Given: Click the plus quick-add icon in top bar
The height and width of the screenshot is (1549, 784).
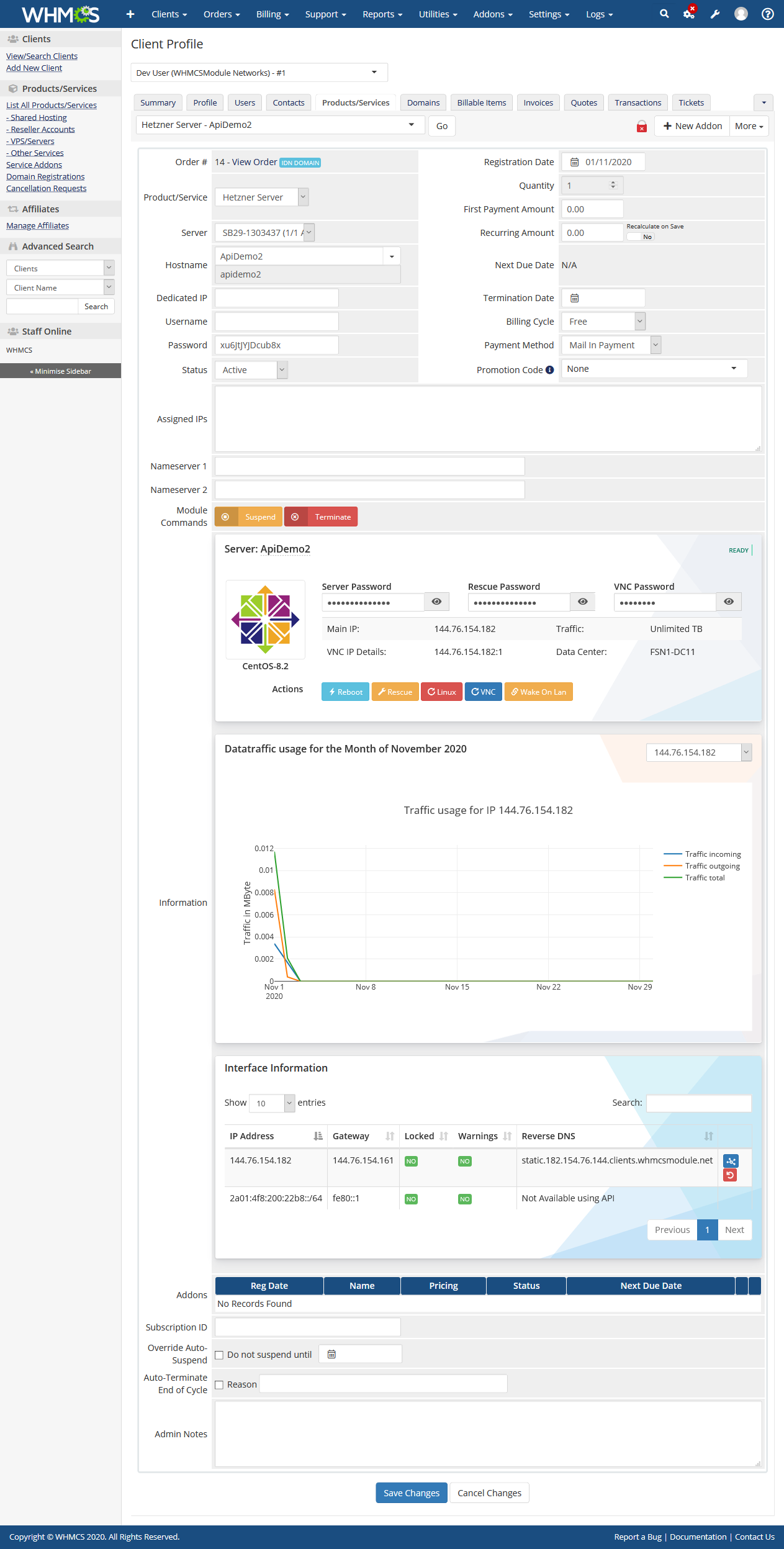Looking at the screenshot, I should [x=130, y=14].
